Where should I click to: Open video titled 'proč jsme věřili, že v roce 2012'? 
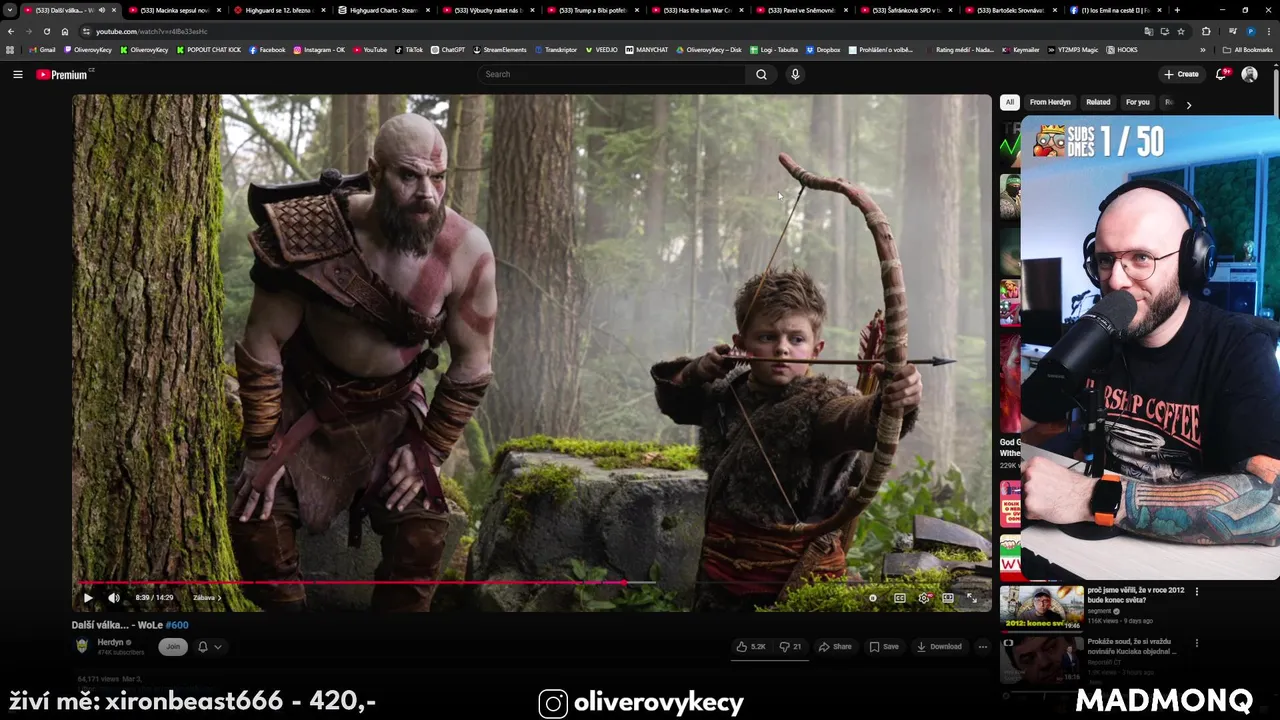tap(1135, 594)
